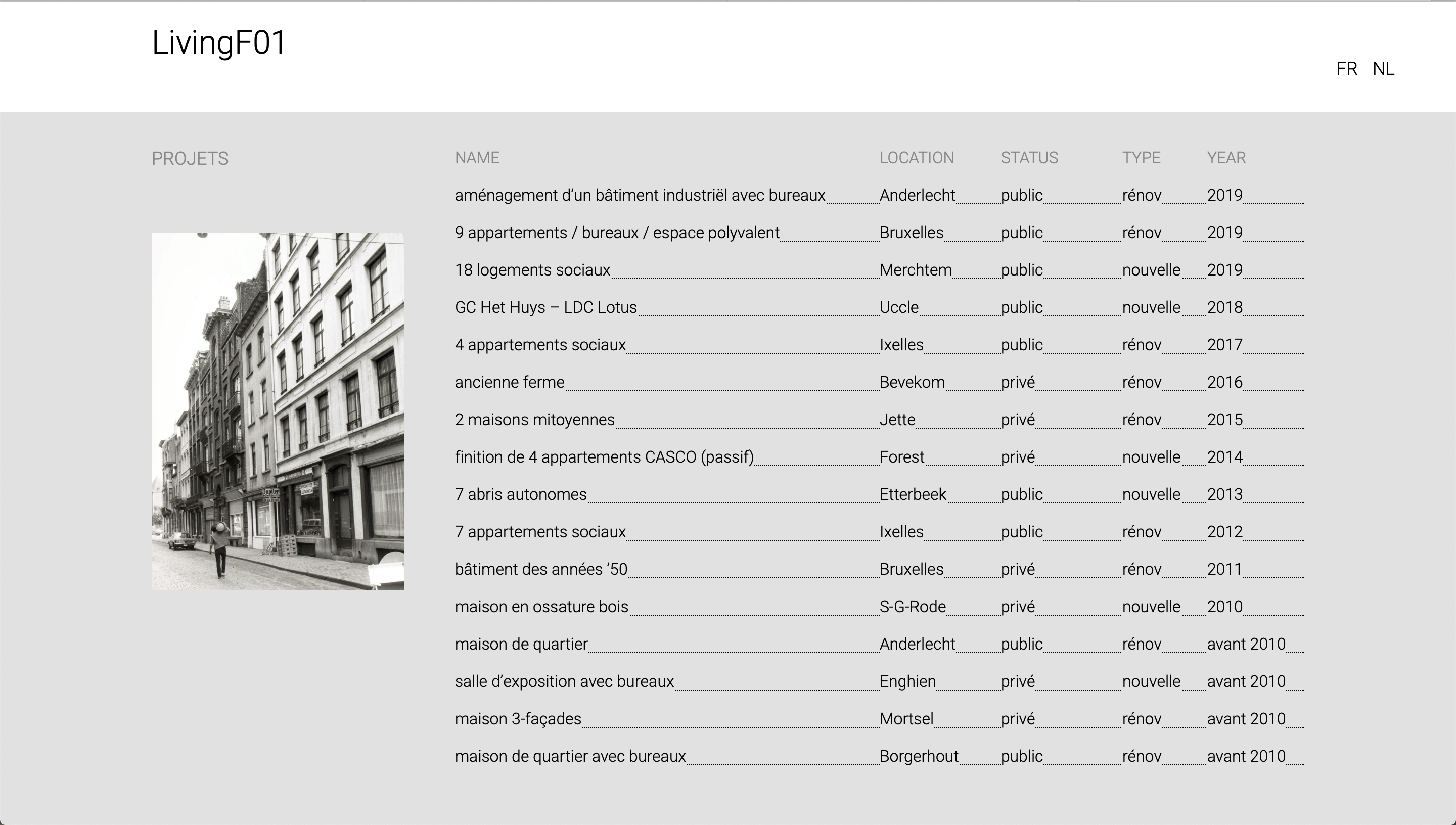Click the year 2013 cell

tap(1225, 495)
